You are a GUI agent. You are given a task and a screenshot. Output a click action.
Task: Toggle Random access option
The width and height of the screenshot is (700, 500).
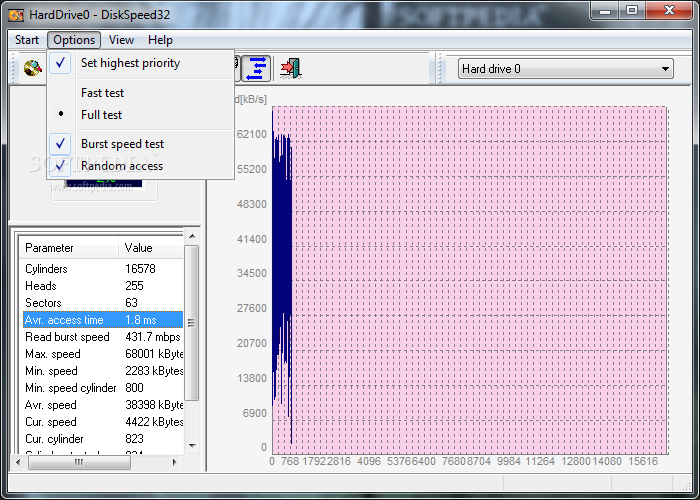141,166
